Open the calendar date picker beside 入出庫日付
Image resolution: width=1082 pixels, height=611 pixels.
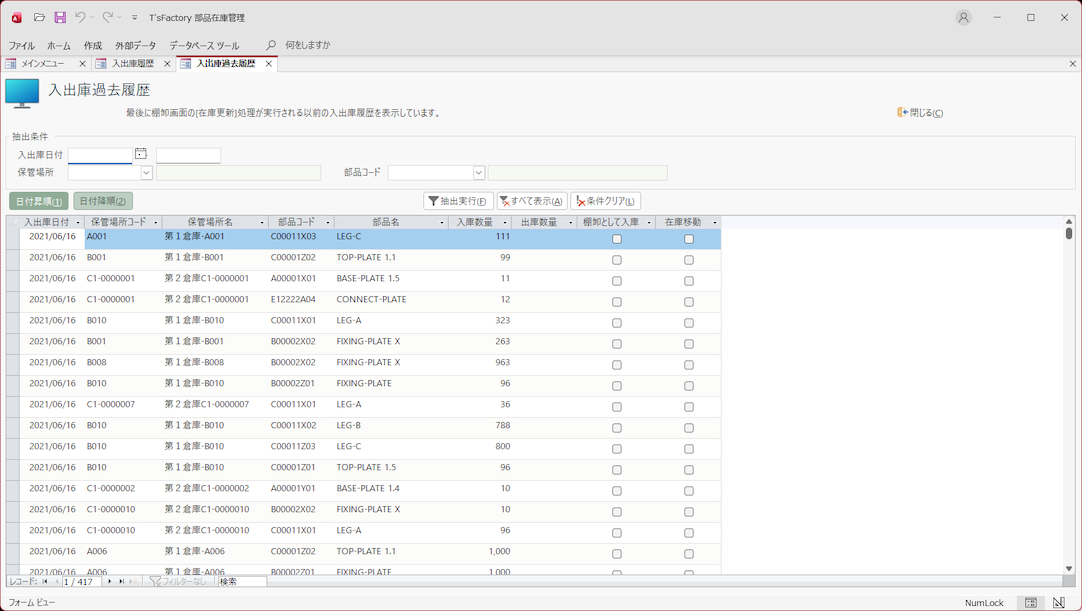click(141, 154)
